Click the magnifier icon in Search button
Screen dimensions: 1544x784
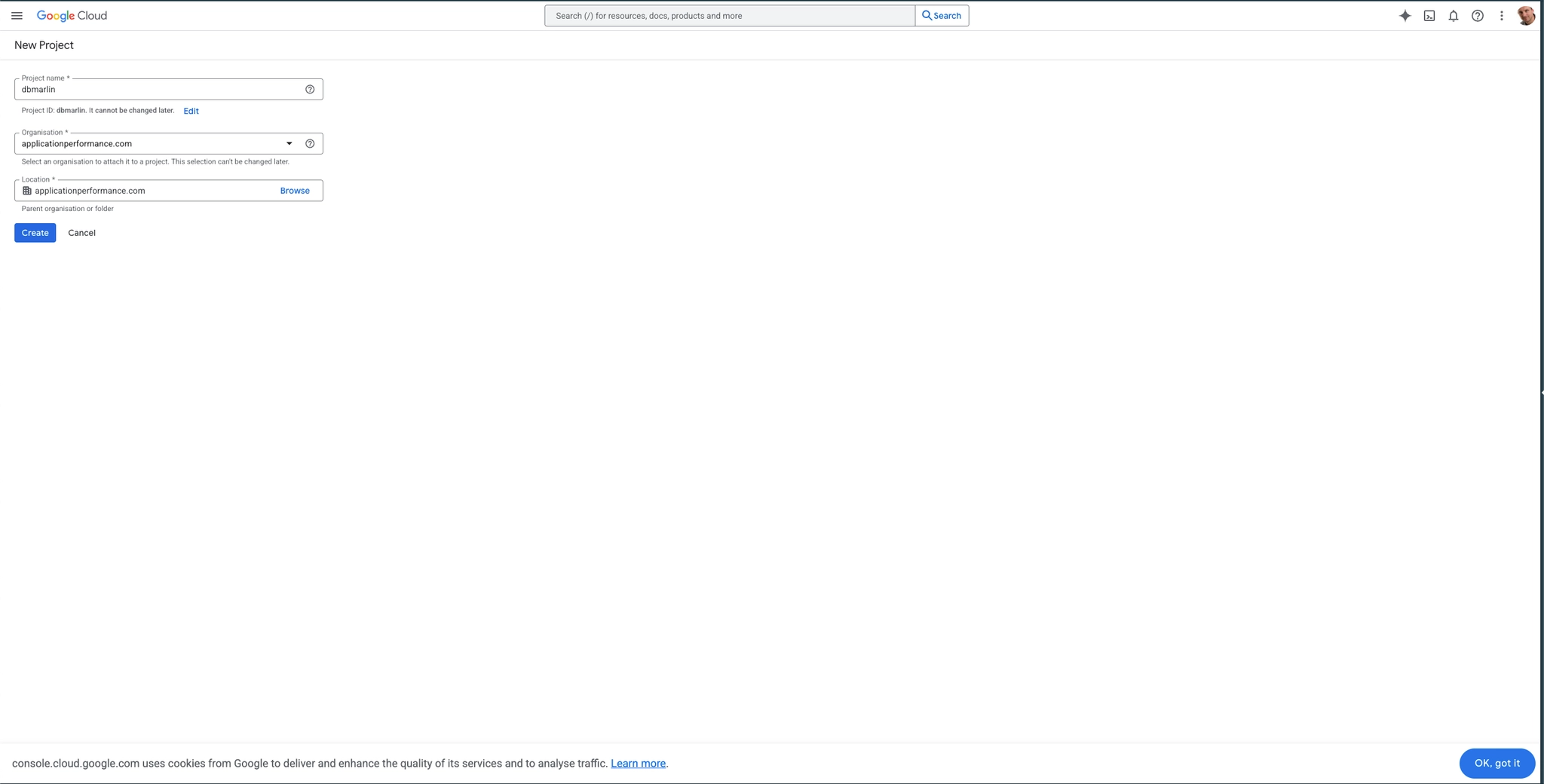[x=926, y=15]
